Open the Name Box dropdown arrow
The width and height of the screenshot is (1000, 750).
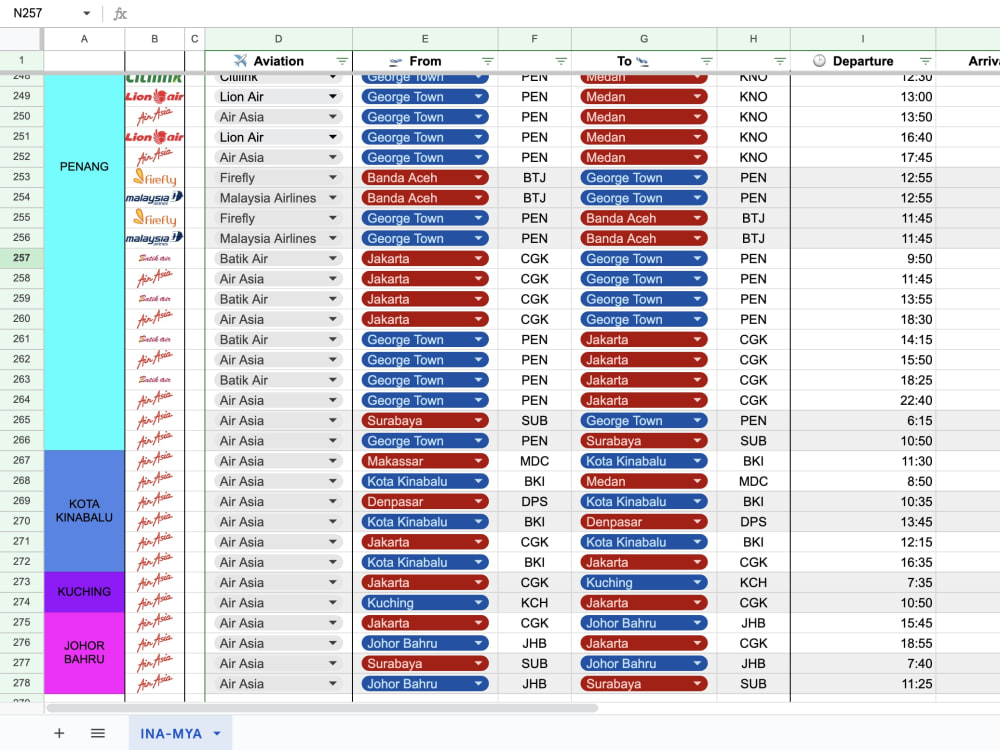point(87,13)
